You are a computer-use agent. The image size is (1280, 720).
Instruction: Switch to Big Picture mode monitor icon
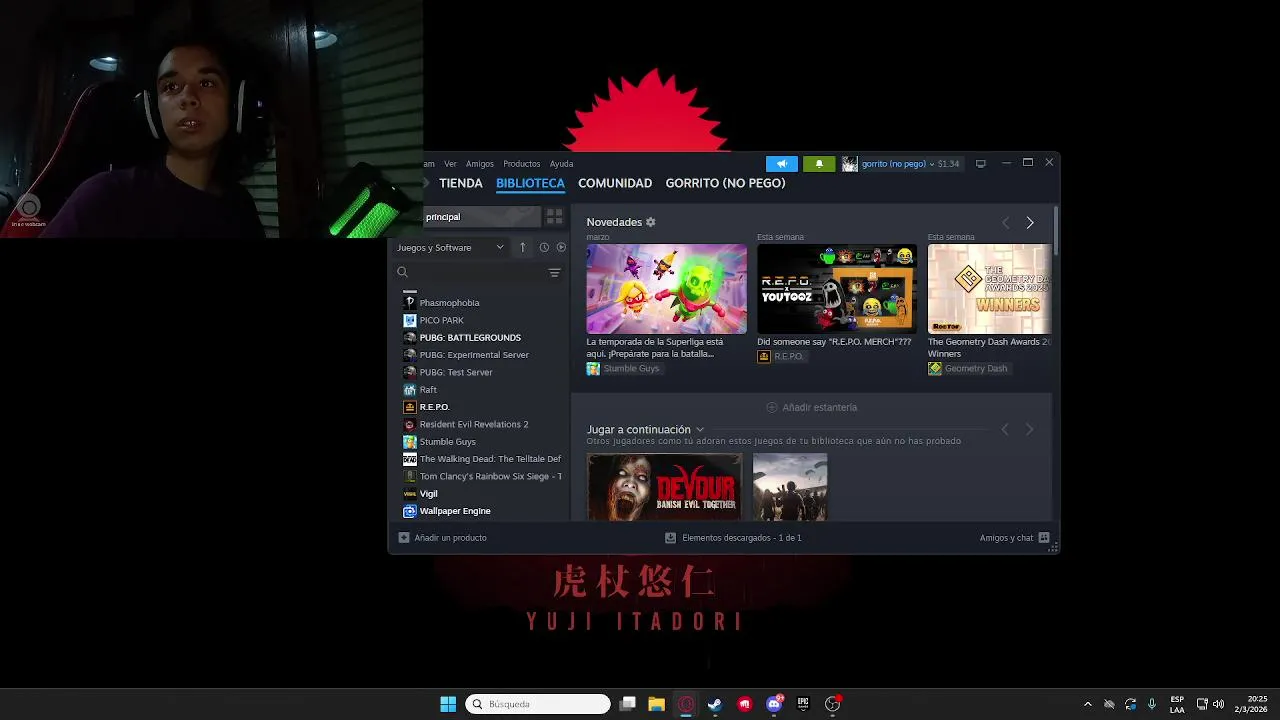[980, 164]
